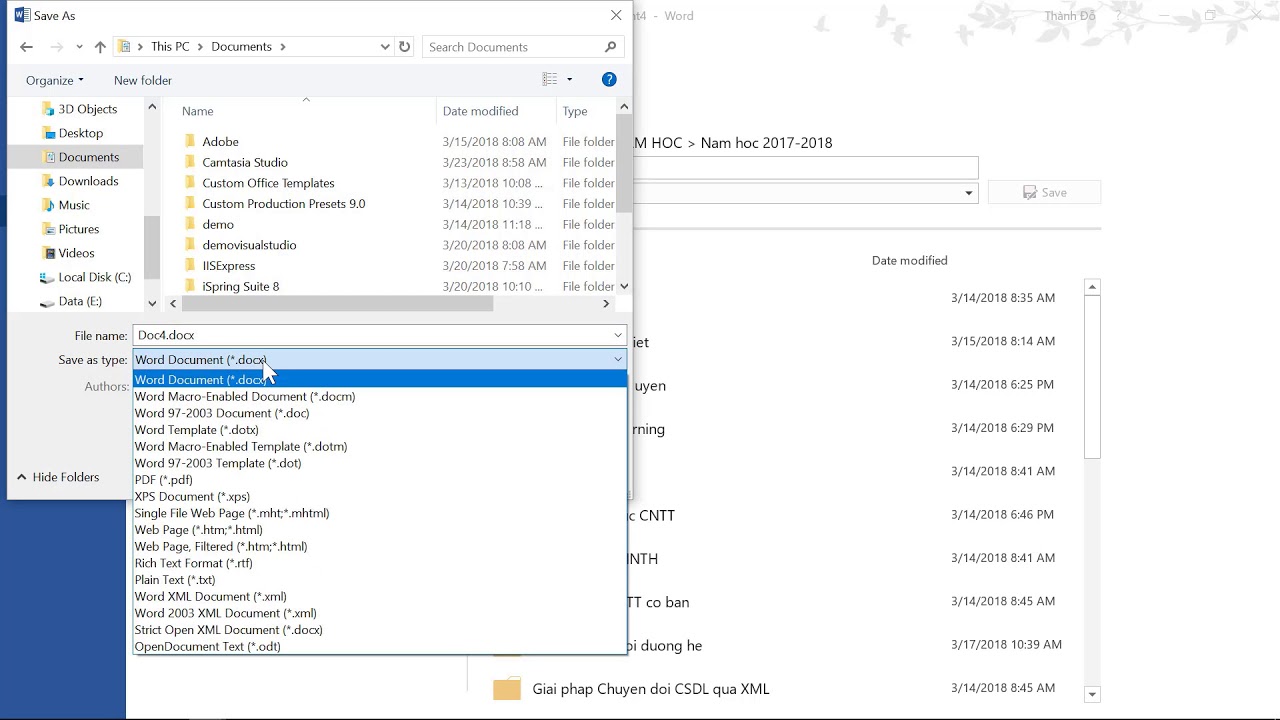1280x720 pixels.
Task: Choose PDF (*.pdf) file type
Action: (164, 480)
